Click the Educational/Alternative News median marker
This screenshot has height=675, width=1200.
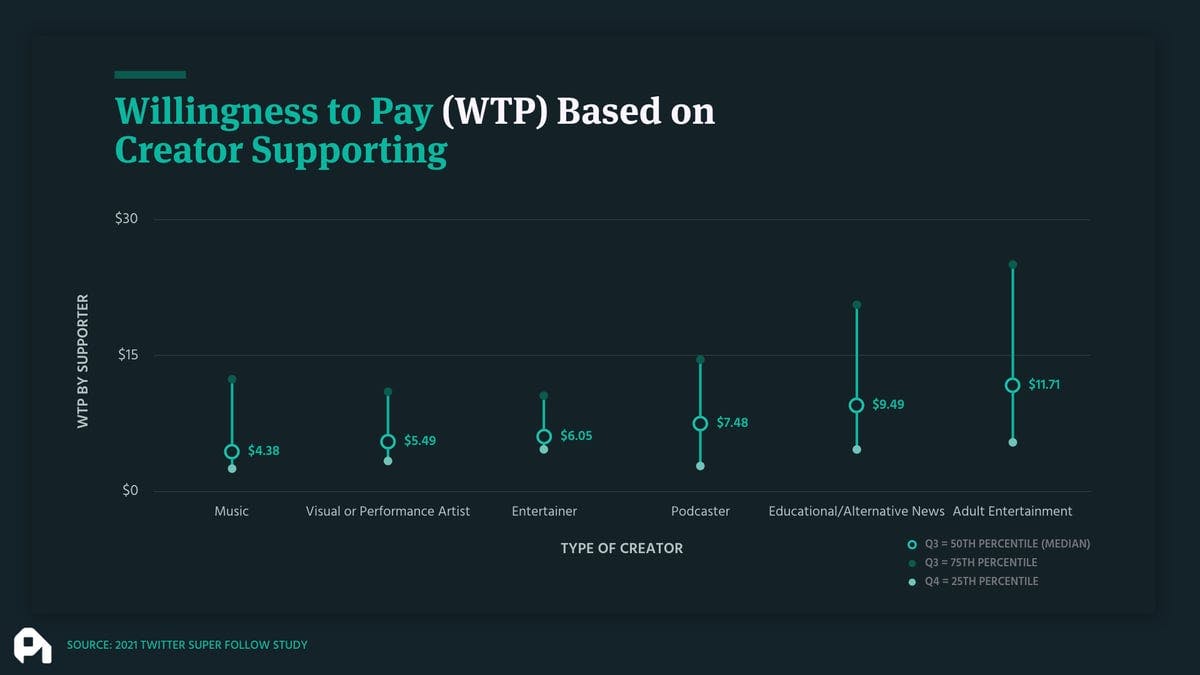click(856, 405)
